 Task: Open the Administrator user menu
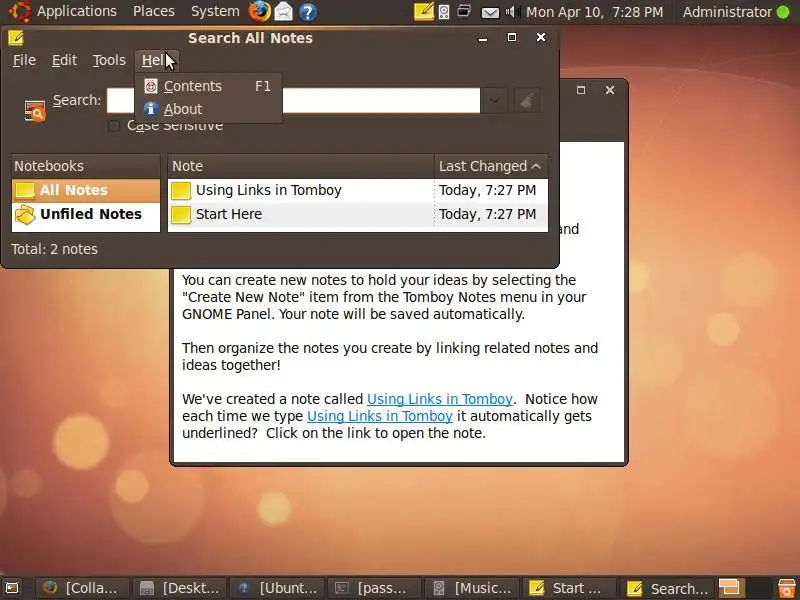pyautogui.click(x=727, y=12)
